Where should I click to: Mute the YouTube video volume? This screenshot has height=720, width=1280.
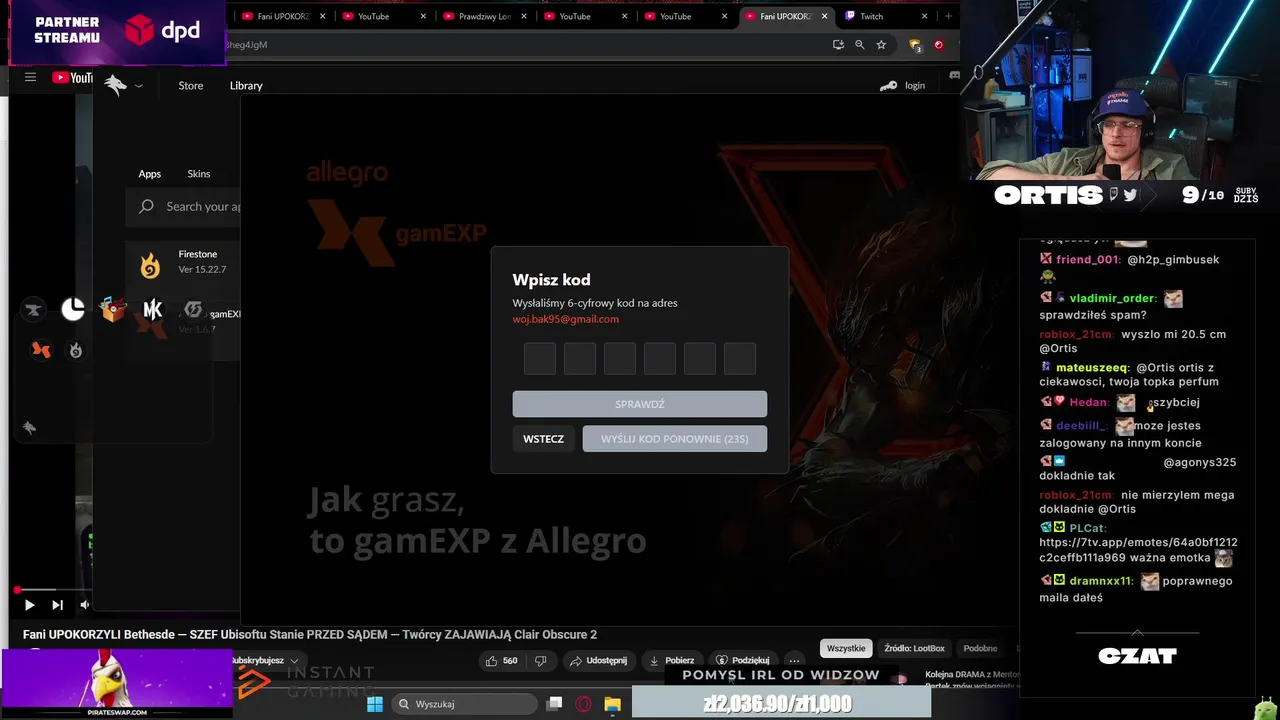click(x=84, y=604)
